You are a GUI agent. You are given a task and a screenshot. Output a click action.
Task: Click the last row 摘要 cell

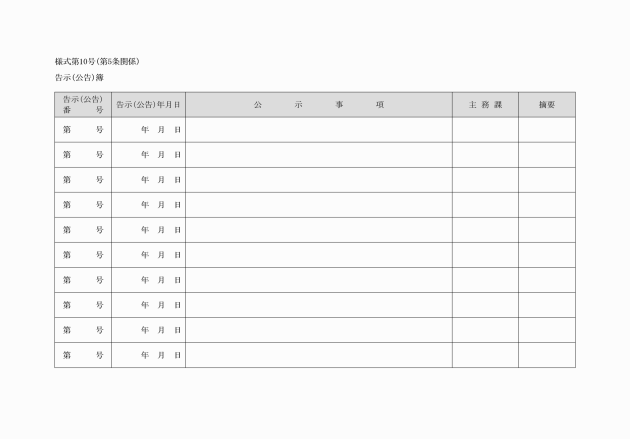(x=547, y=355)
